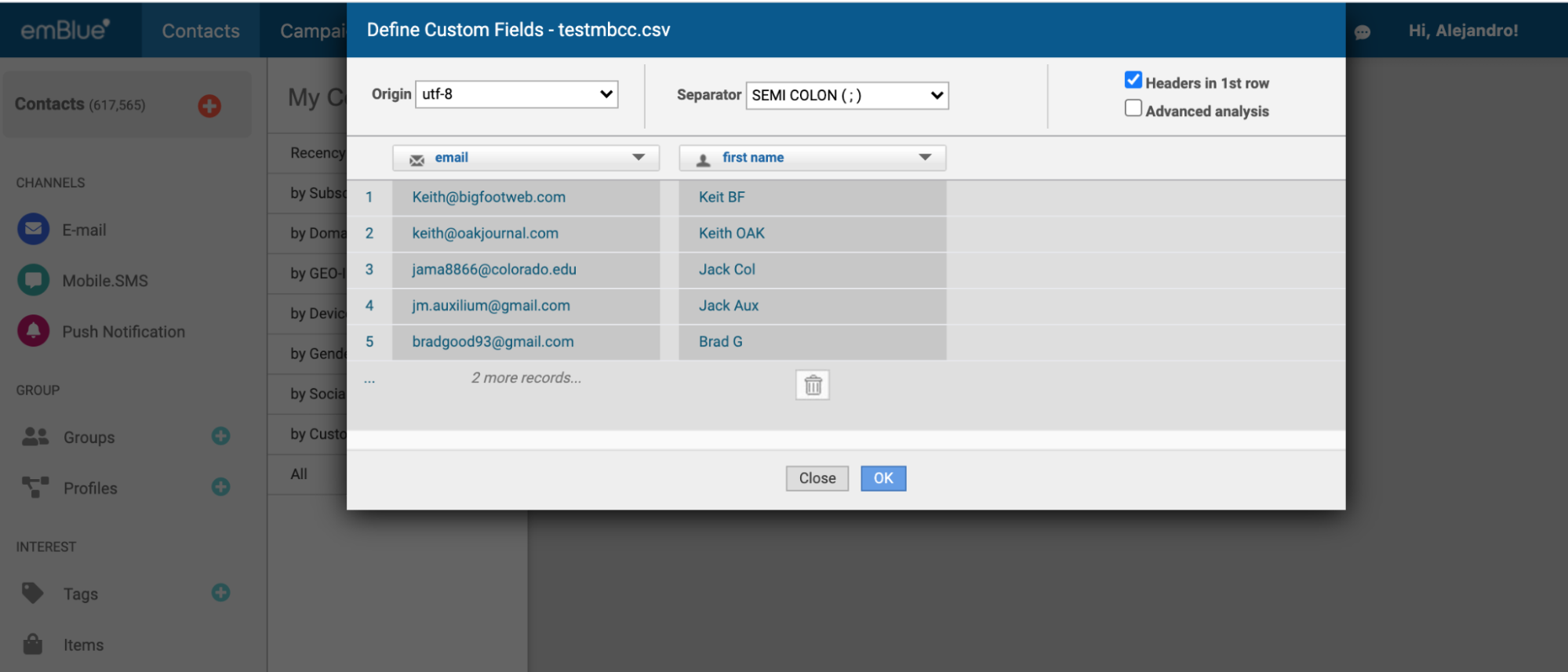Enable the Advanced analysis checkbox
This screenshot has height=672, width=1568.
[x=1133, y=108]
